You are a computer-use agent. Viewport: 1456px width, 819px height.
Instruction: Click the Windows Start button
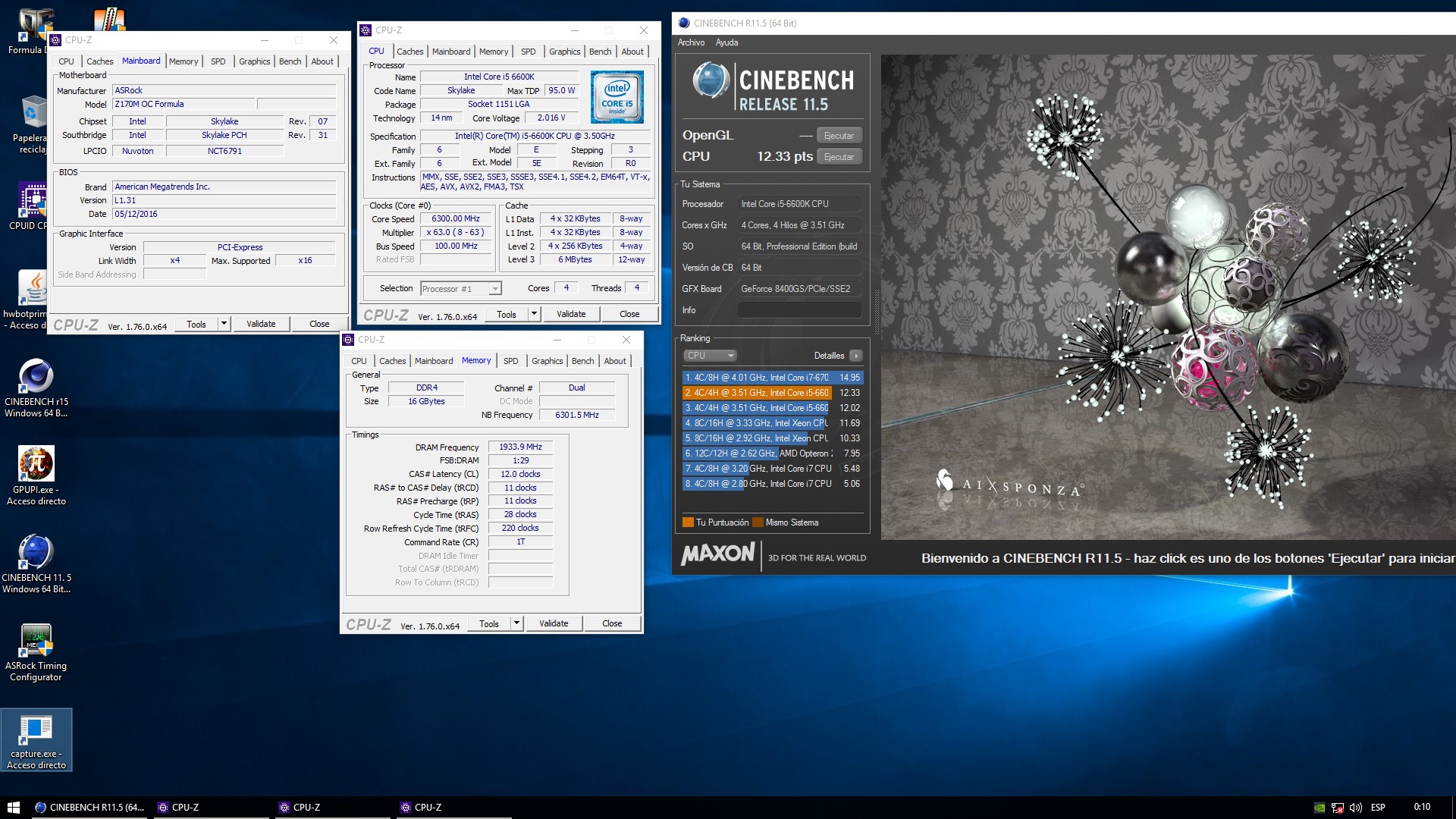click(x=13, y=808)
